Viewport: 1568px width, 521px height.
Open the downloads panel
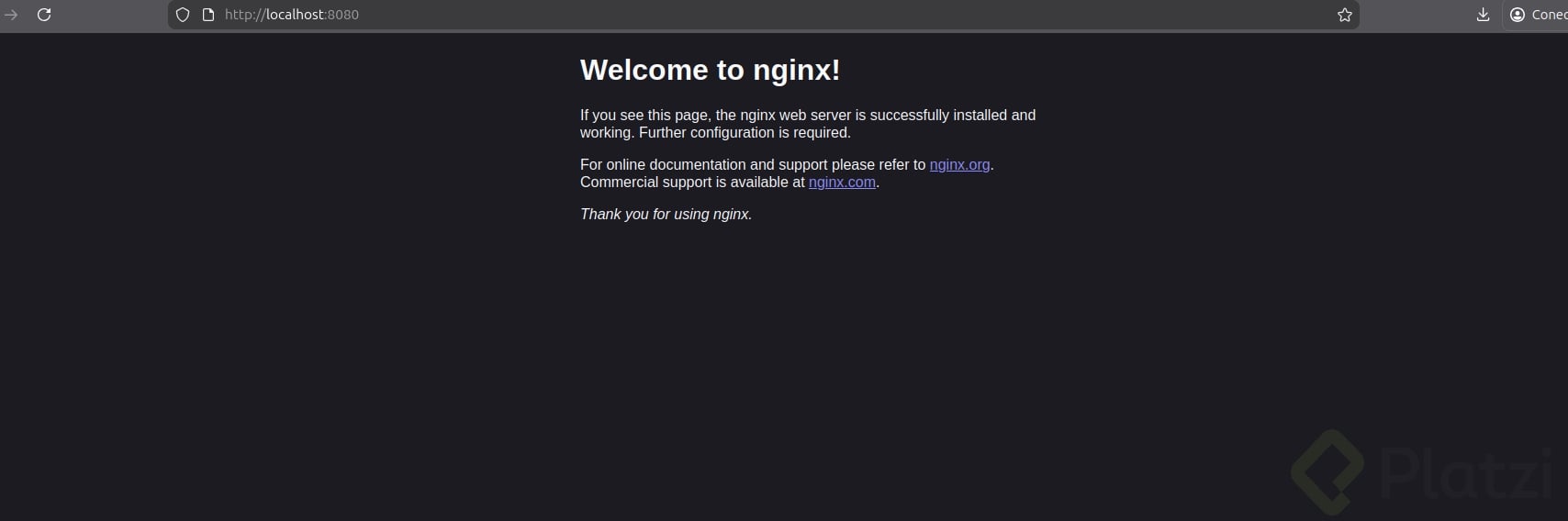tap(1483, 15)
